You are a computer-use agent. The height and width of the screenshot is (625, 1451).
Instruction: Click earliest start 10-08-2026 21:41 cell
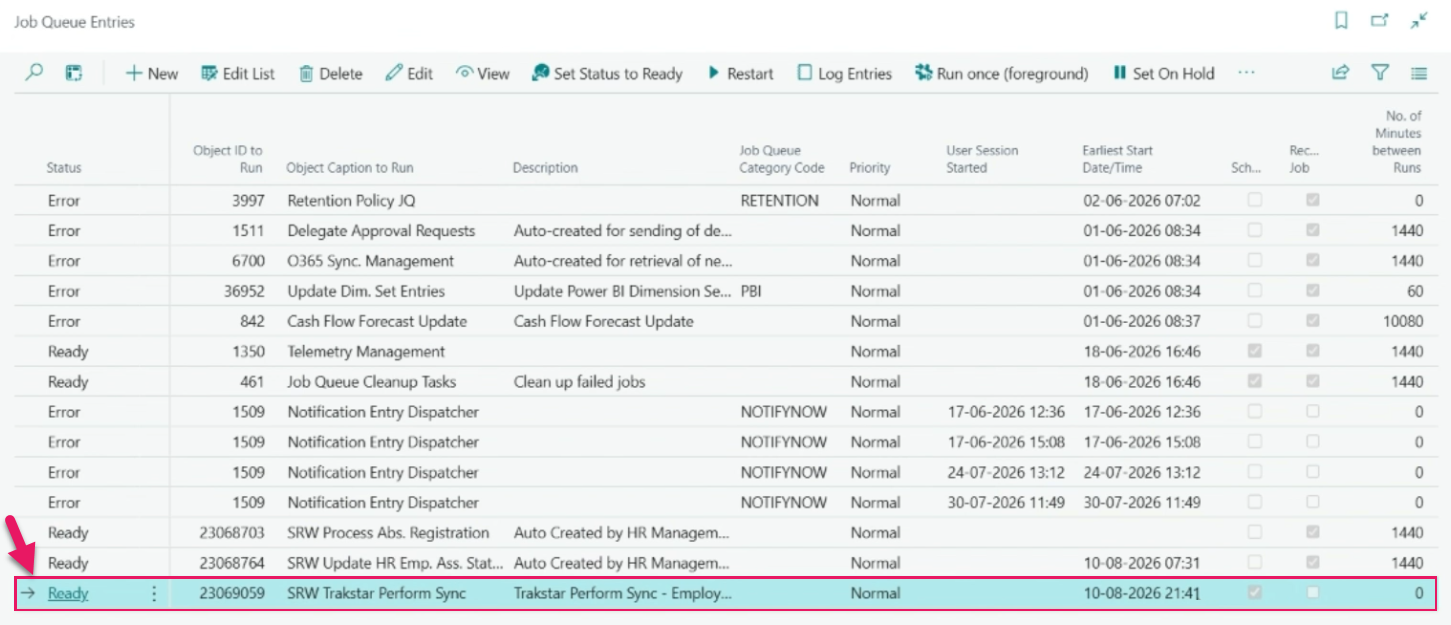click(x=1142, y=593)
